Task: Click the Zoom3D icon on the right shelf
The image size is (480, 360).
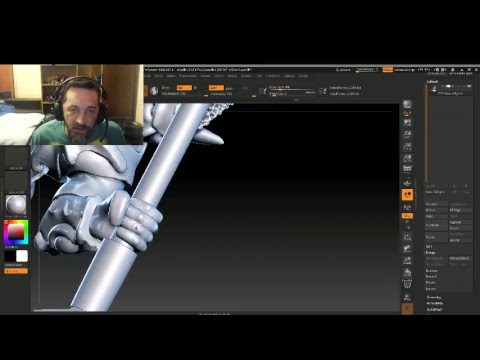Action: pyautogui.click(x=407, y=261)
